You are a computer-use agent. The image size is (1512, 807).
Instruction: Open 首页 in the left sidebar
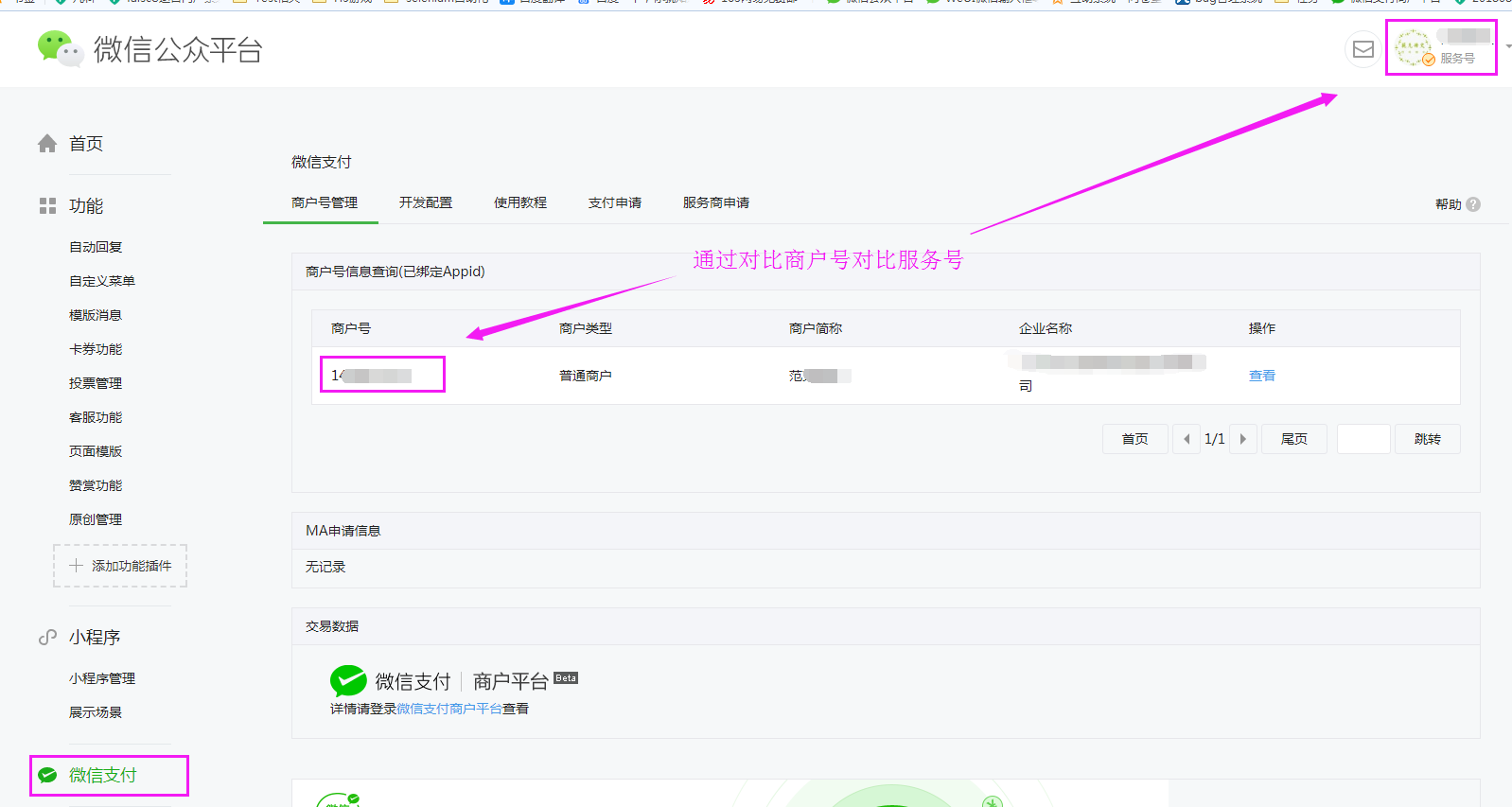86,144
